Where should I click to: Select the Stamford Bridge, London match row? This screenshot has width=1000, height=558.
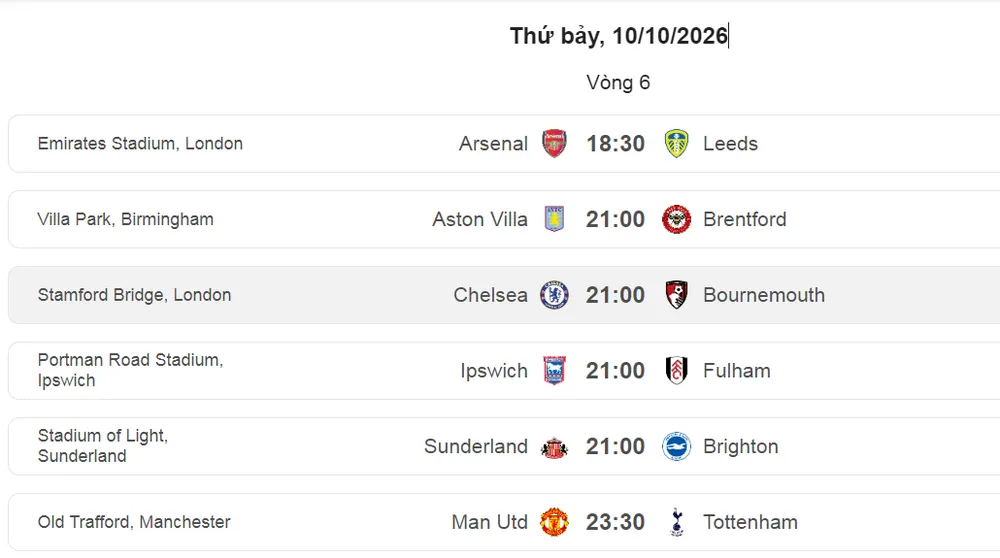[x=504, y=295]
